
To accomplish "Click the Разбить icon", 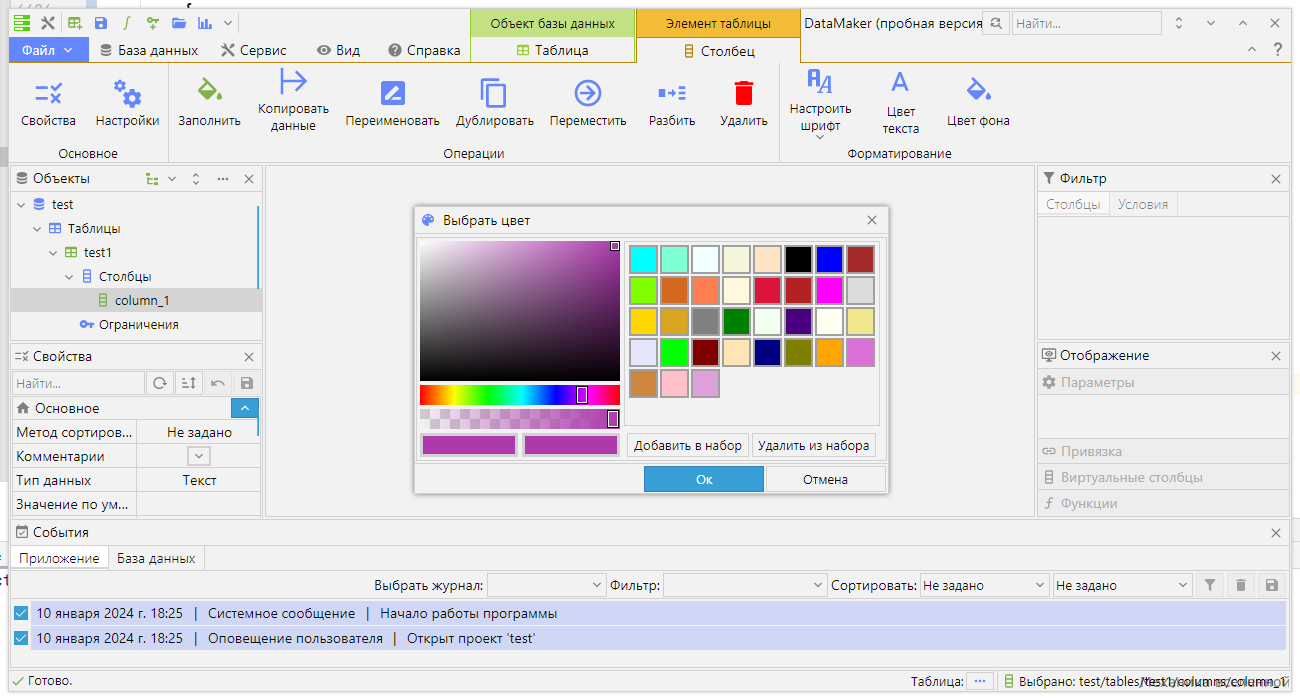I will pos(671,93).
